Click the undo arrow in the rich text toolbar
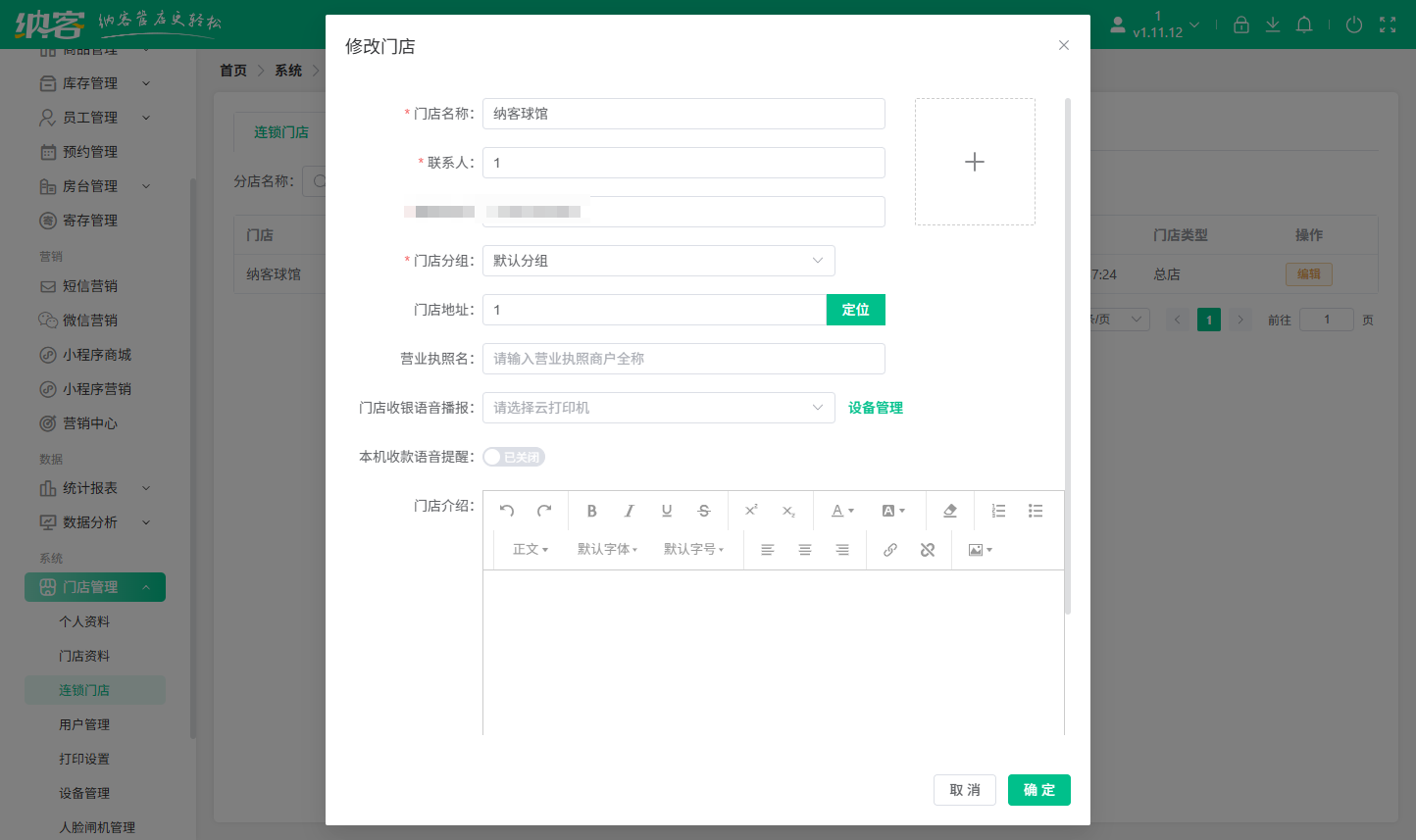This screenshot has height=840, width=1416. click(x=507, y=511)
